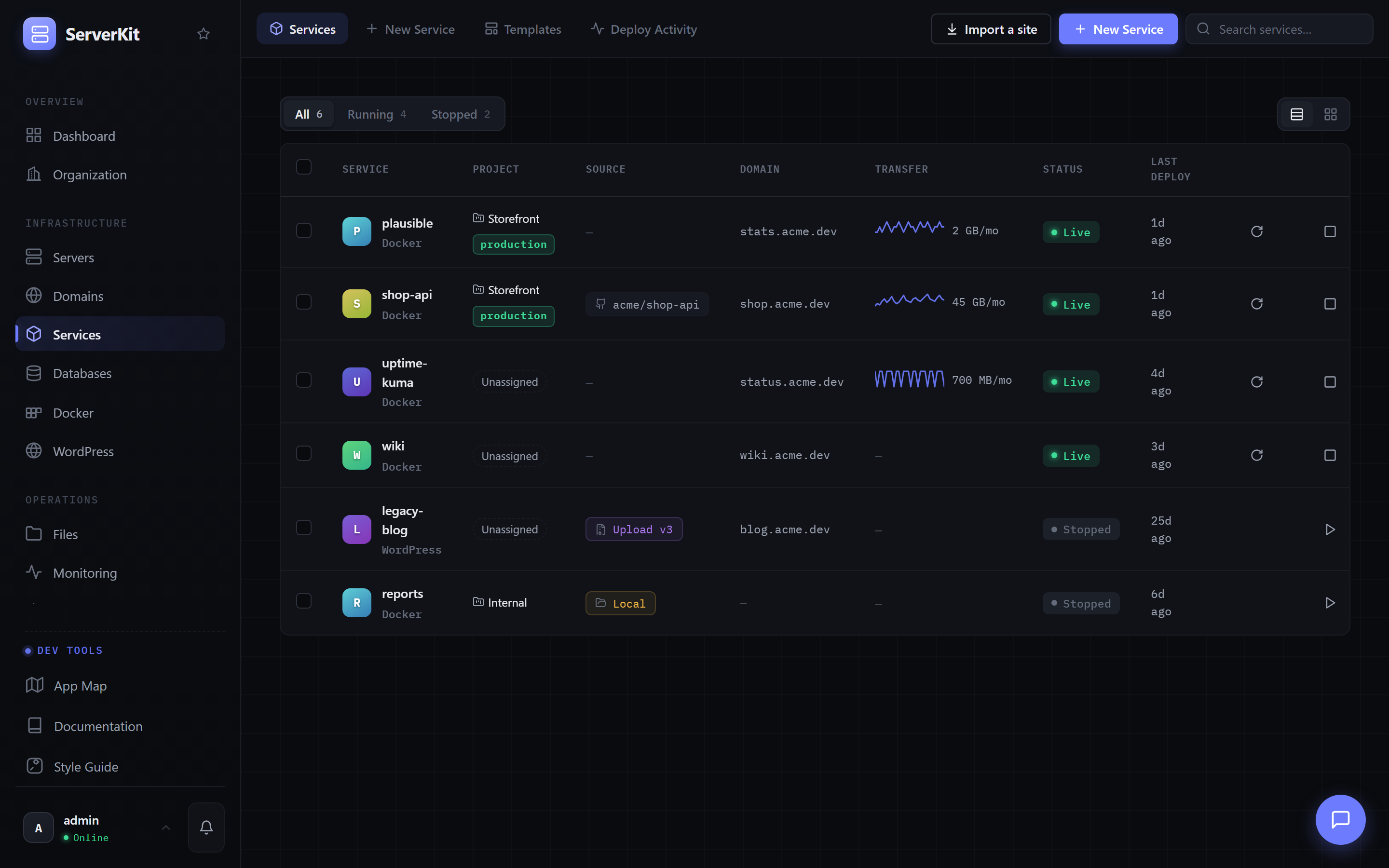Open the chat bubble widget
Screen dimensions: 1389x868
coord(1340,819)
